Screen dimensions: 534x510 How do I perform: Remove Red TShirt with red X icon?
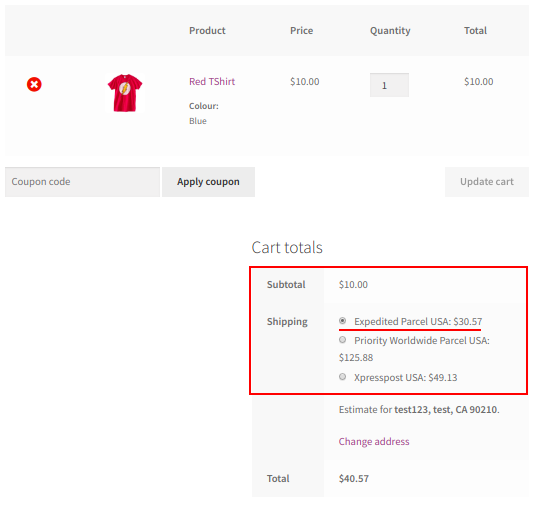[34, 84]
